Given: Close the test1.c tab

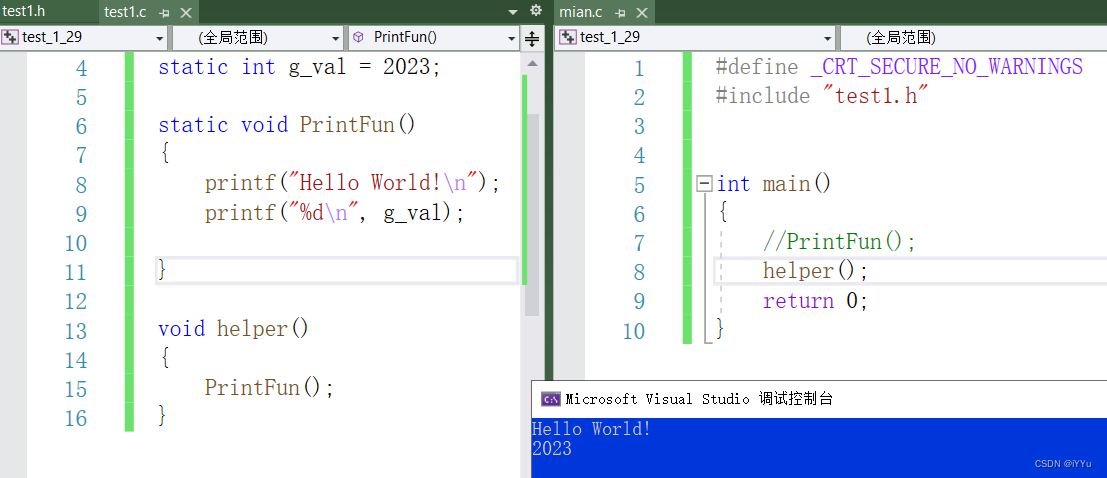Looking at the screenshot, I should point(186,13).
